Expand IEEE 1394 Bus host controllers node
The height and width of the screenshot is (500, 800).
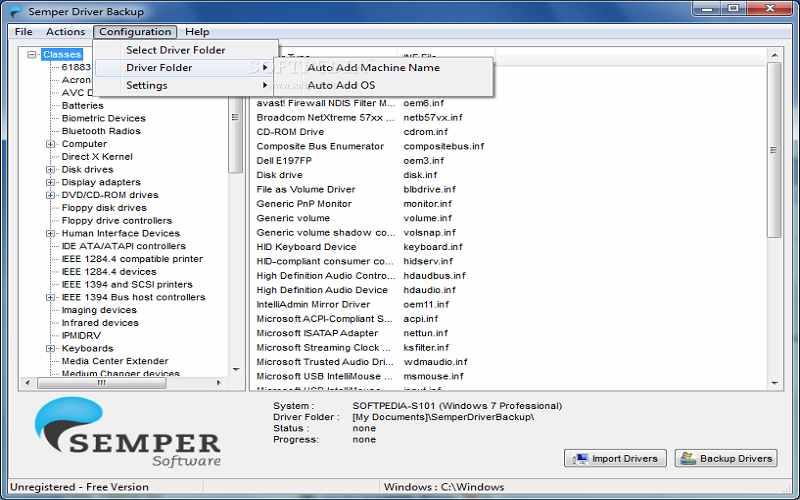tap(50, 297)
